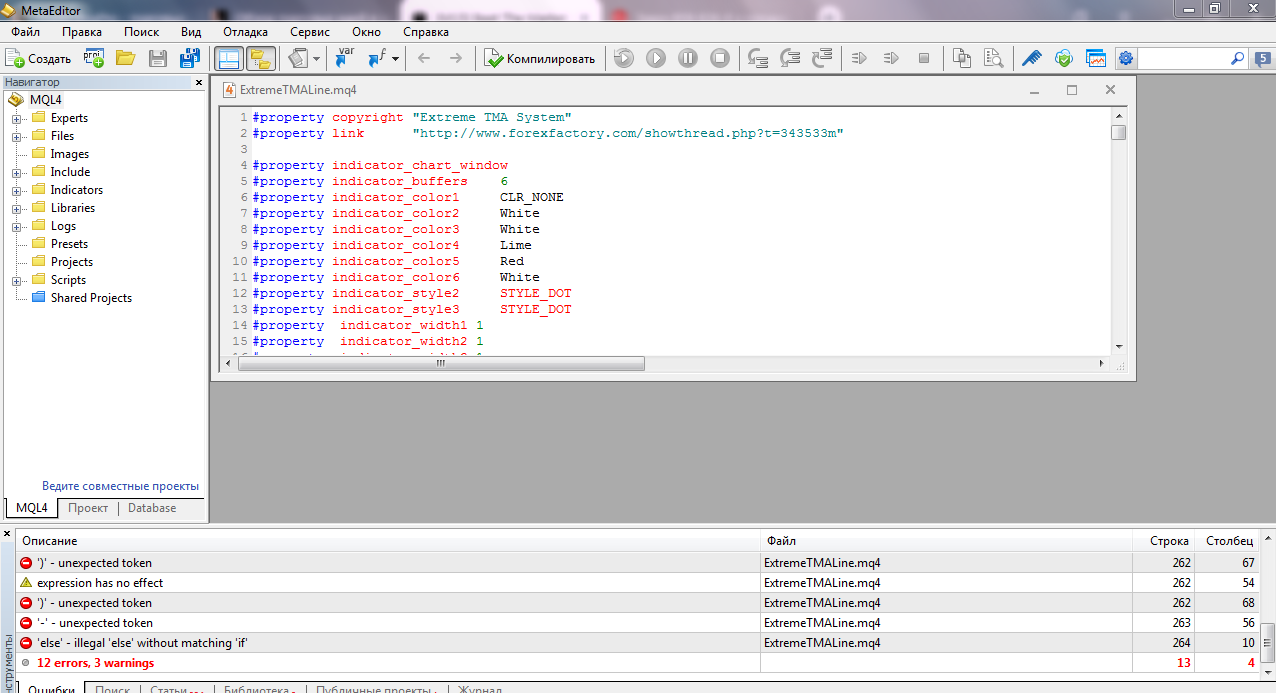Expand the Experts folder in Navigator
Viewport: 1276px width, 693px height.
click(x=17, y=118)
